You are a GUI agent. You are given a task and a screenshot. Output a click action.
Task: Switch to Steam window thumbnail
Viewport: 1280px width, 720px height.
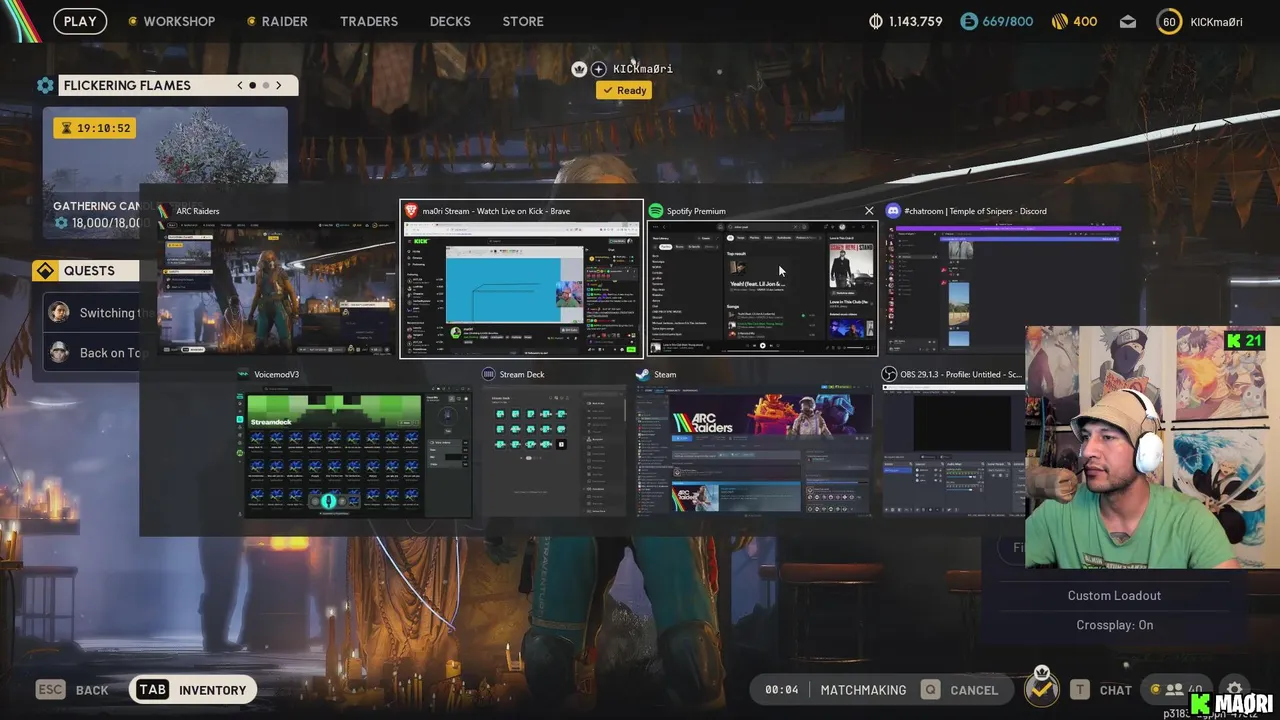755,451
